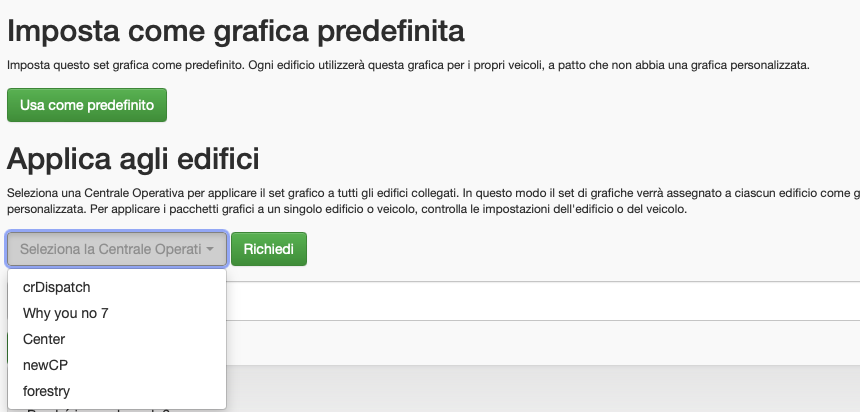The image size is (860, 412).
Task: Select "crDispatch" from the dropdown list
Action: click(x=56, y=287)
